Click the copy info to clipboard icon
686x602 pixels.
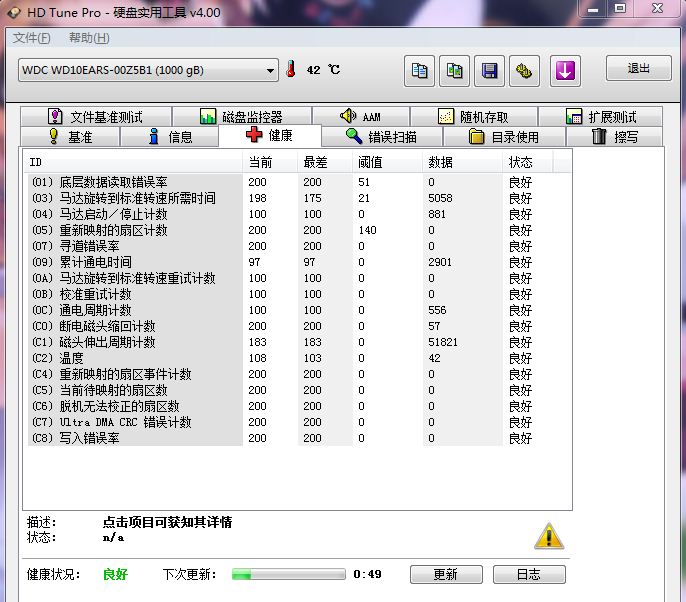pyautogui.click(x=419, y=71)
